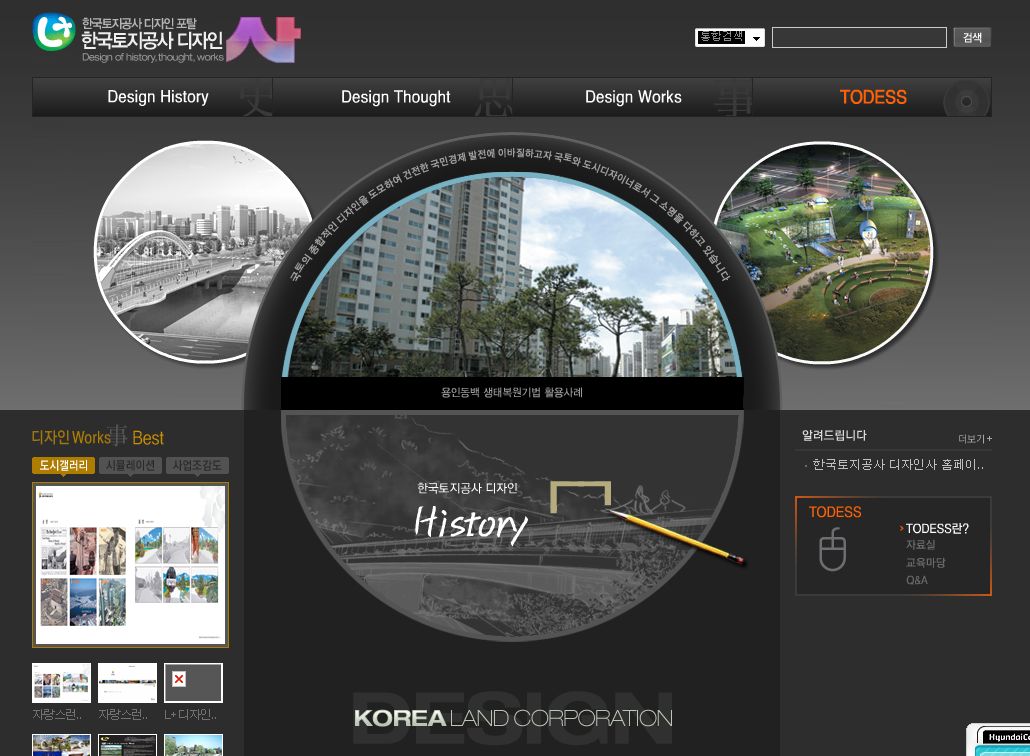
Task: Click the 한국토지공사 디자인 History graphic
Action: 471,516
